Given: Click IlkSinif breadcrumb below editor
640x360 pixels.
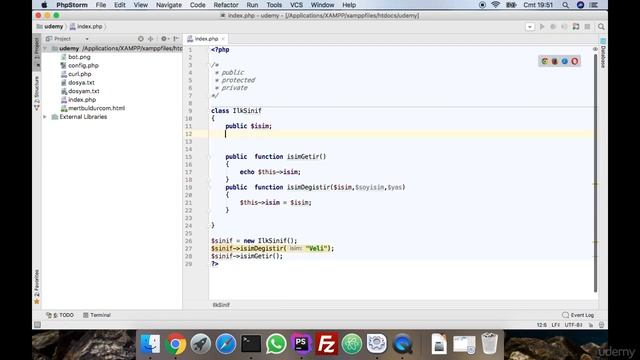Looking at the screenshot, I should pos(221,305).
